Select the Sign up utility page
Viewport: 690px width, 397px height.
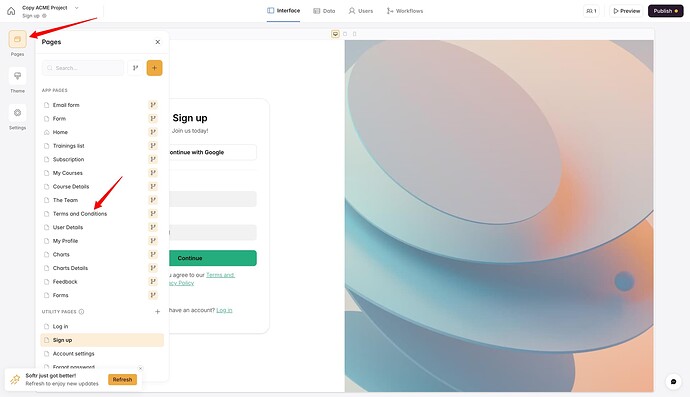coord(102,340)
